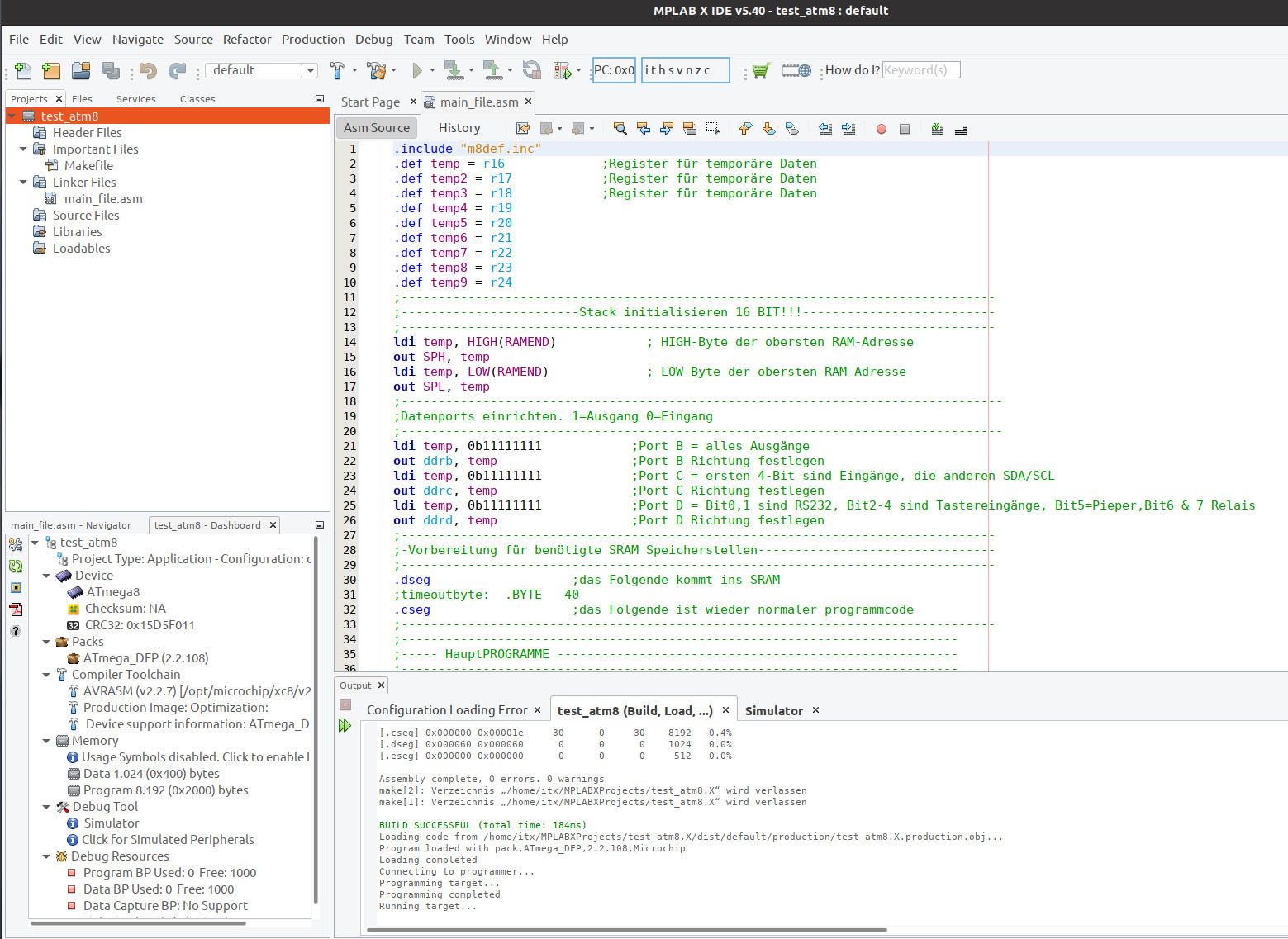Image resolution: width=1288 pixels, height=939 pixels.
Task: Click the Dashboard help question mark icon
Action: pos(16,631)
